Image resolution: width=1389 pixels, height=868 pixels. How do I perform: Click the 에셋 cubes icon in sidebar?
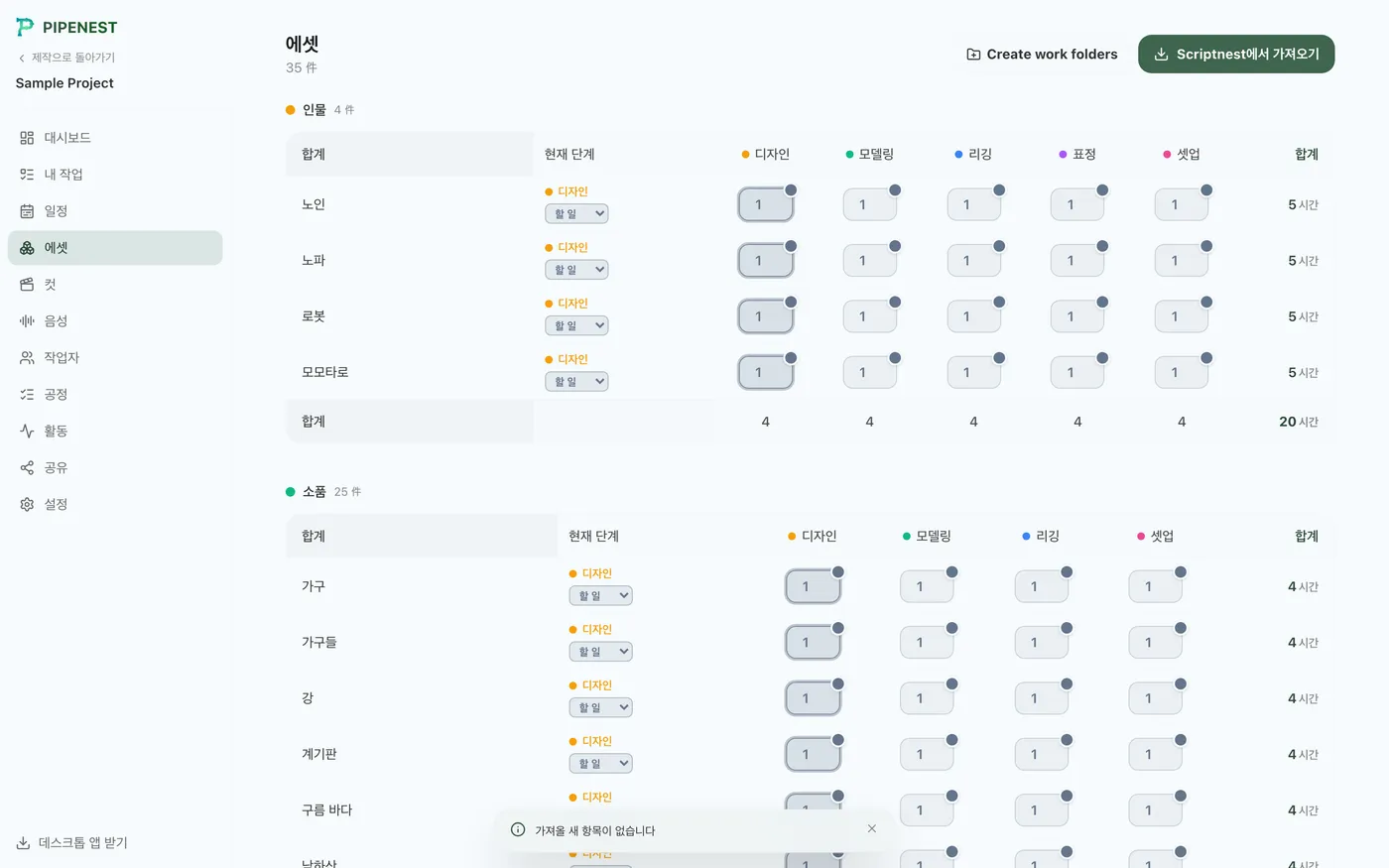pos(27,248)
